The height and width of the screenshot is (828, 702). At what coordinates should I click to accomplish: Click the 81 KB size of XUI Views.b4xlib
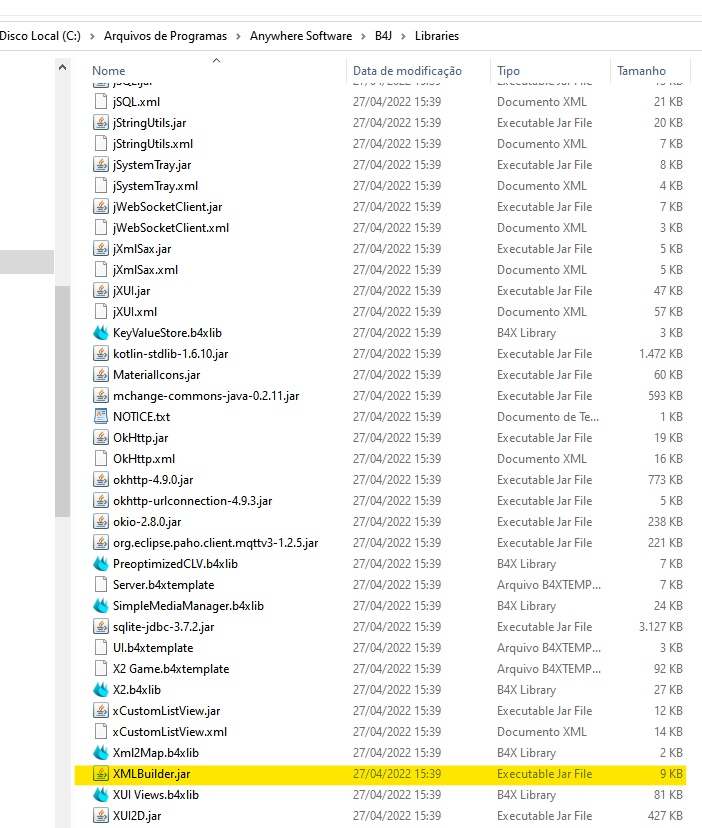(x=668, y=795)
